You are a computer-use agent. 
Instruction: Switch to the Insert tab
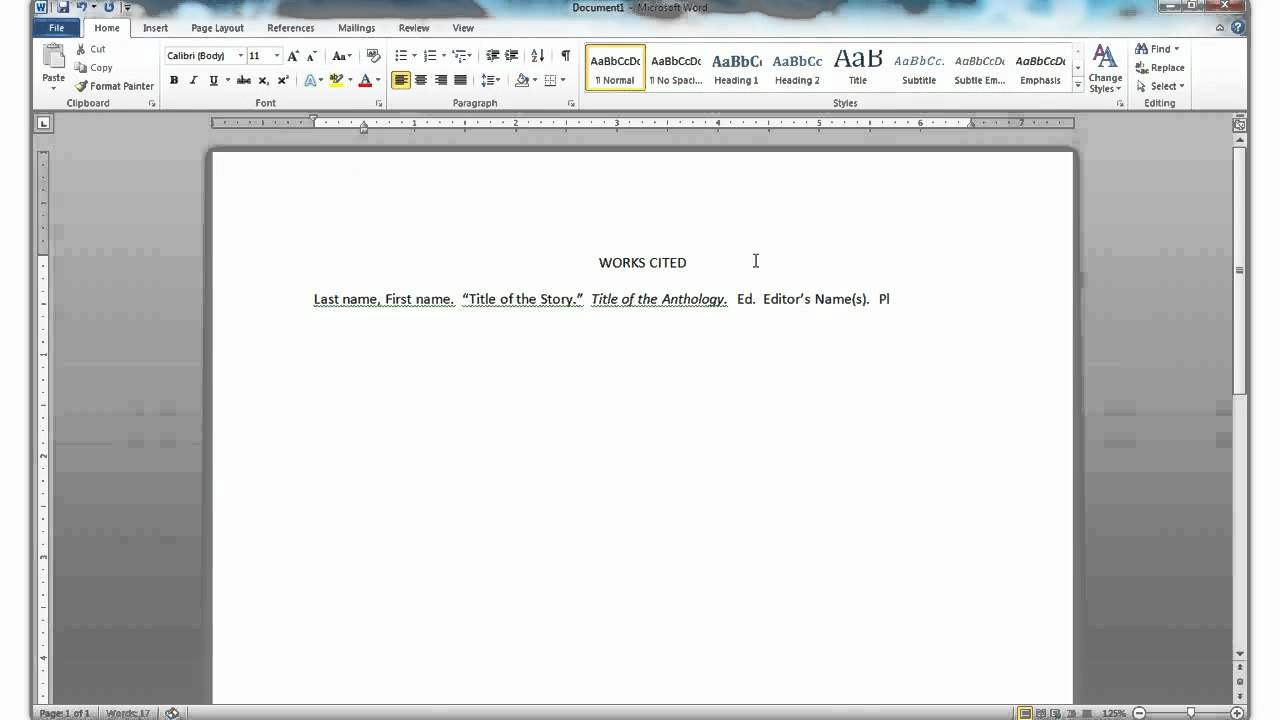155,28
